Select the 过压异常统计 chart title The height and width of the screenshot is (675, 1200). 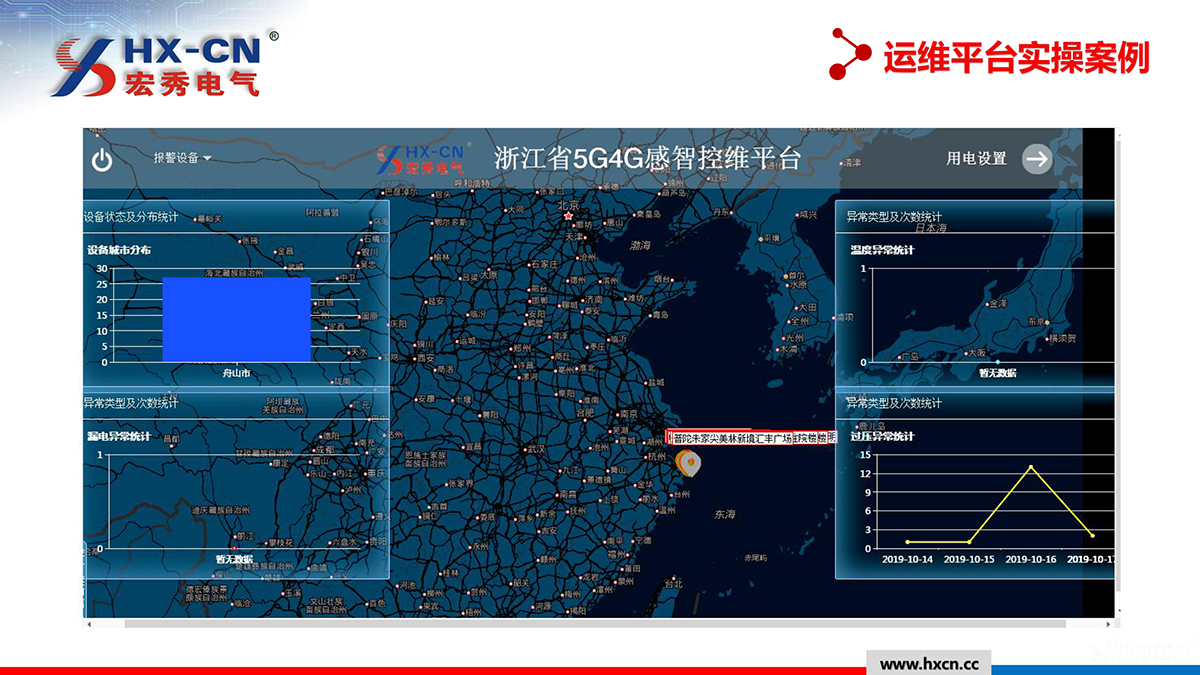click(881, 437)
